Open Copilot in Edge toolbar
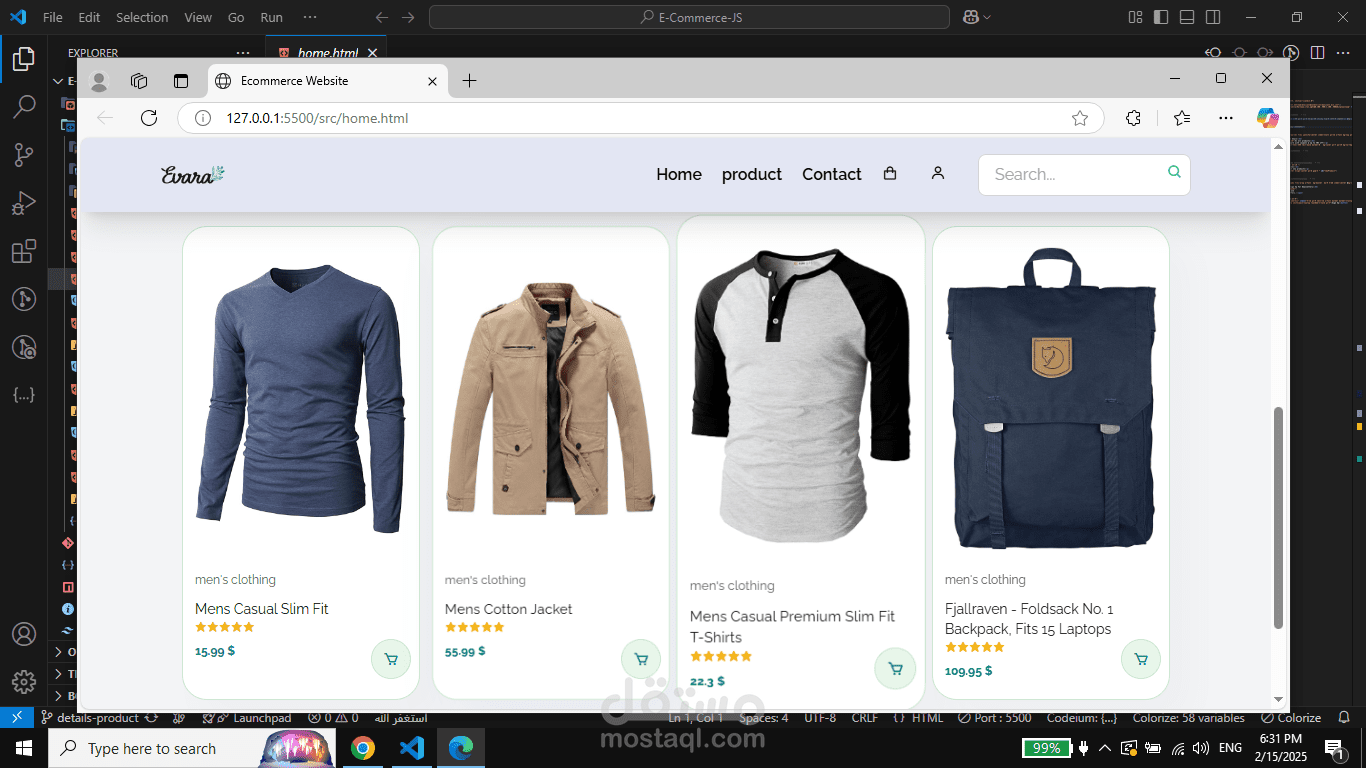The width and height of the screenshot is (1366, 768). 1268,118
